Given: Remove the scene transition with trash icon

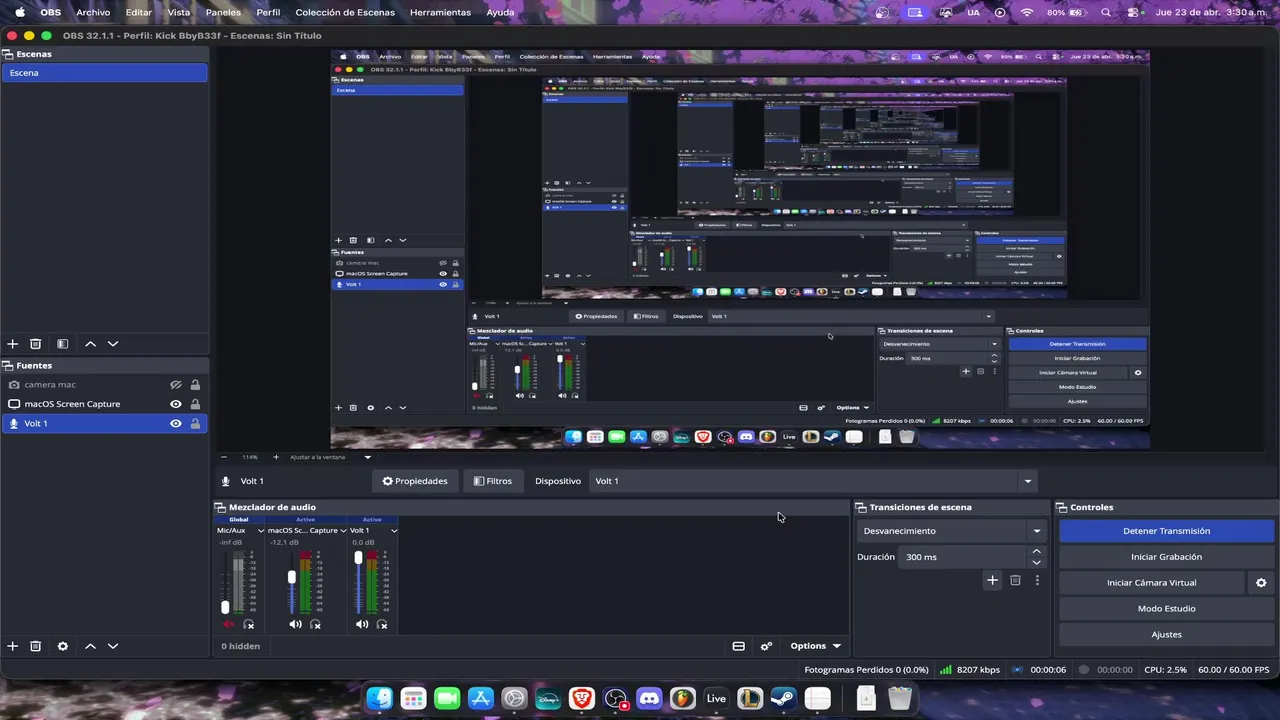Looking at the screenshot, I should [1015, 580].
